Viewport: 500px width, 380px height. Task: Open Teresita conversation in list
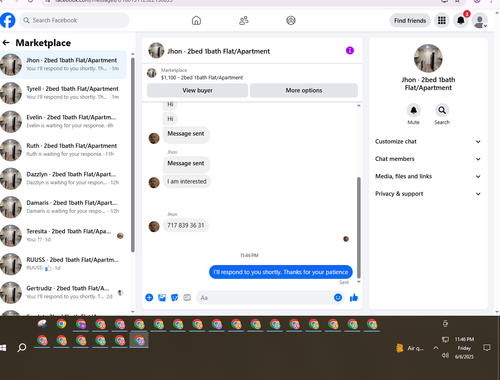point(63,235)
